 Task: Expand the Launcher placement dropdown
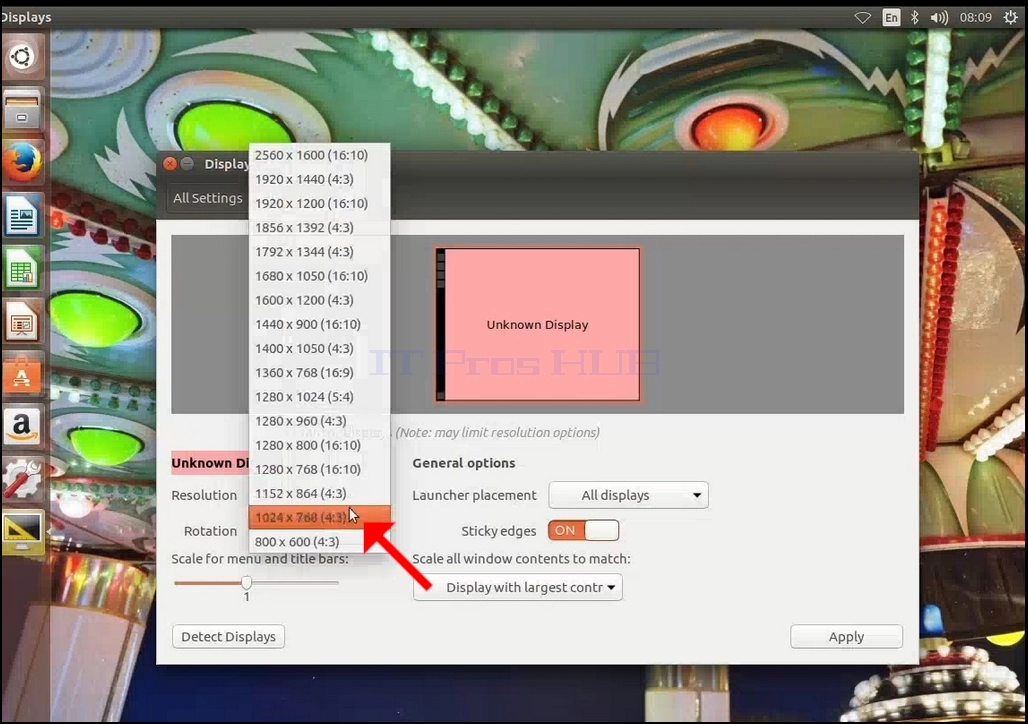(x=628, y=495)
